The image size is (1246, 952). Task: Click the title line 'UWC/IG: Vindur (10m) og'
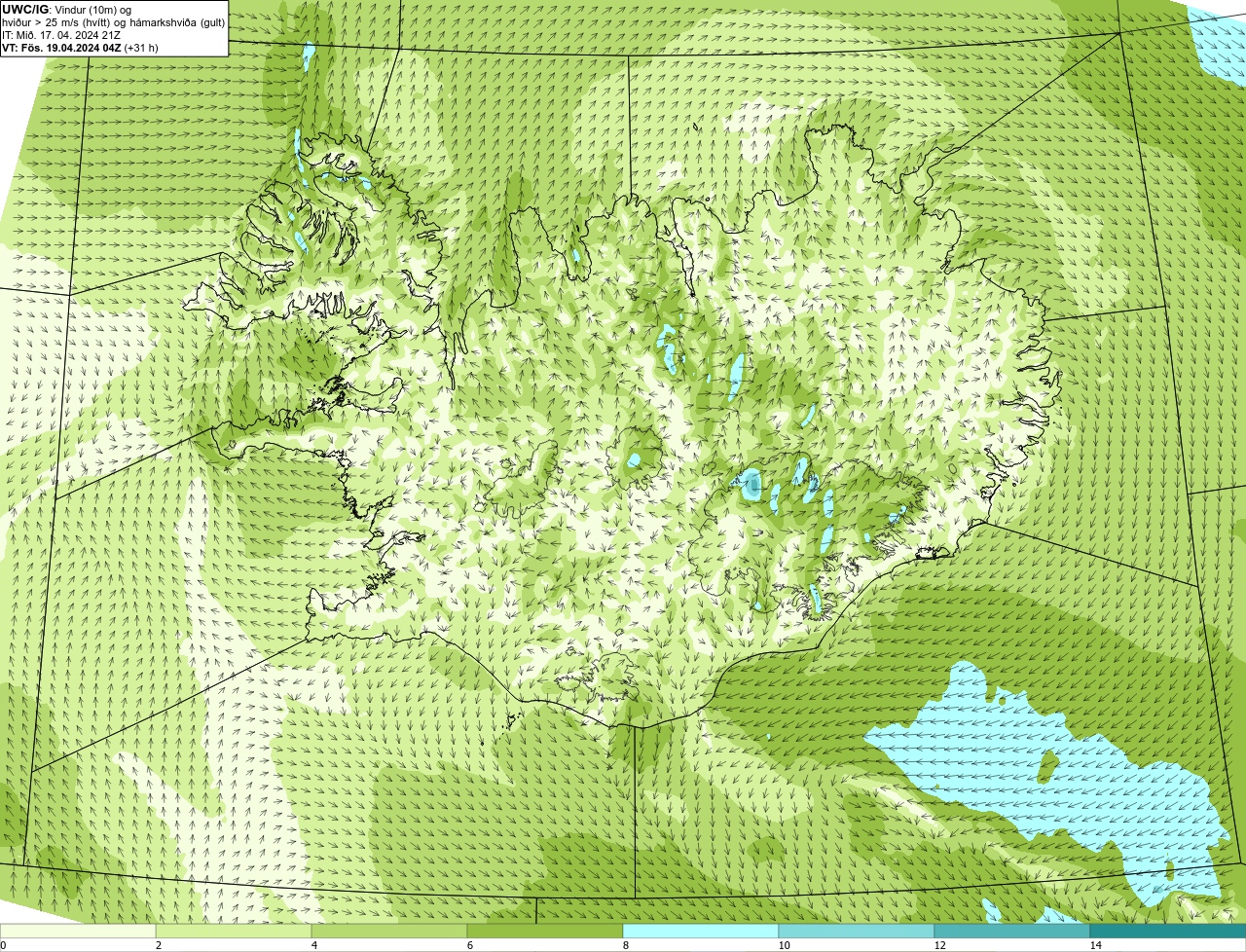(67, 10)
